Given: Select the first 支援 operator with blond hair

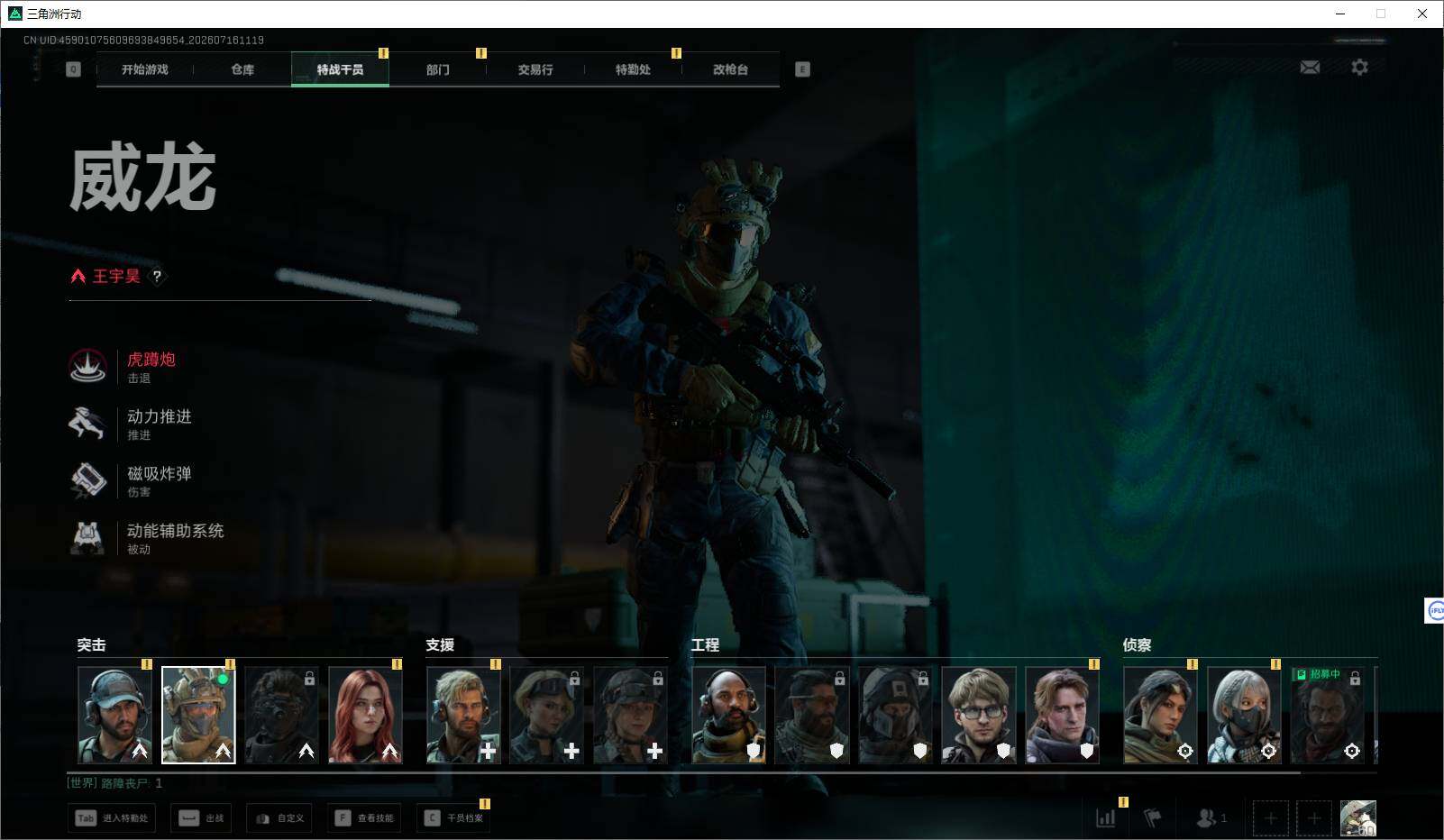Looking at the screenshot, I should coord(463,716).
